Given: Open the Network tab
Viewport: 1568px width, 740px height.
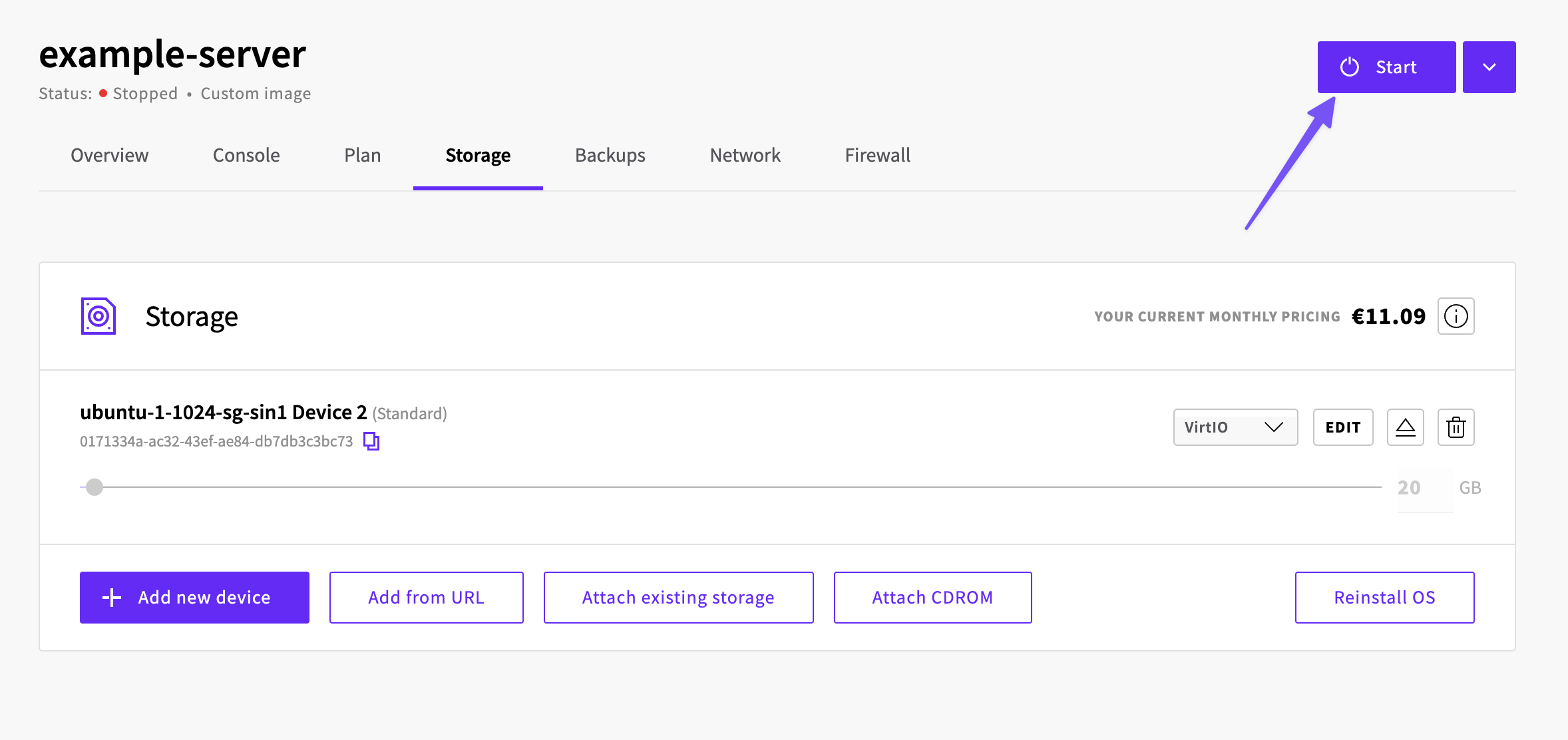Looking at the screenshot, I should click(x=745, y=155).
